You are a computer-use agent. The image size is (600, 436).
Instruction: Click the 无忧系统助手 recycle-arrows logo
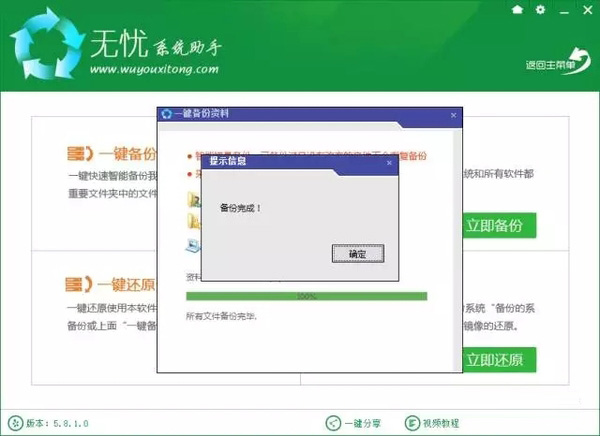pyautogui.click(x=47, y=44)
